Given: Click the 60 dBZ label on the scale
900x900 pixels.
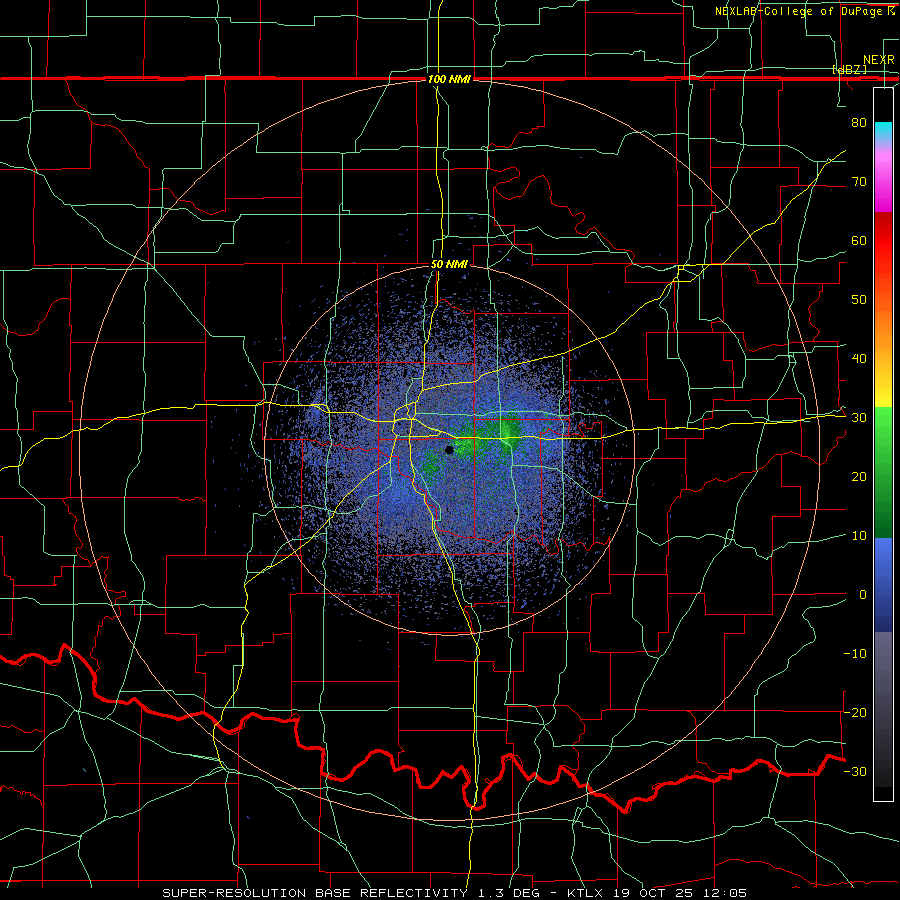Looking at the screenshot, I should pos(859,240).
